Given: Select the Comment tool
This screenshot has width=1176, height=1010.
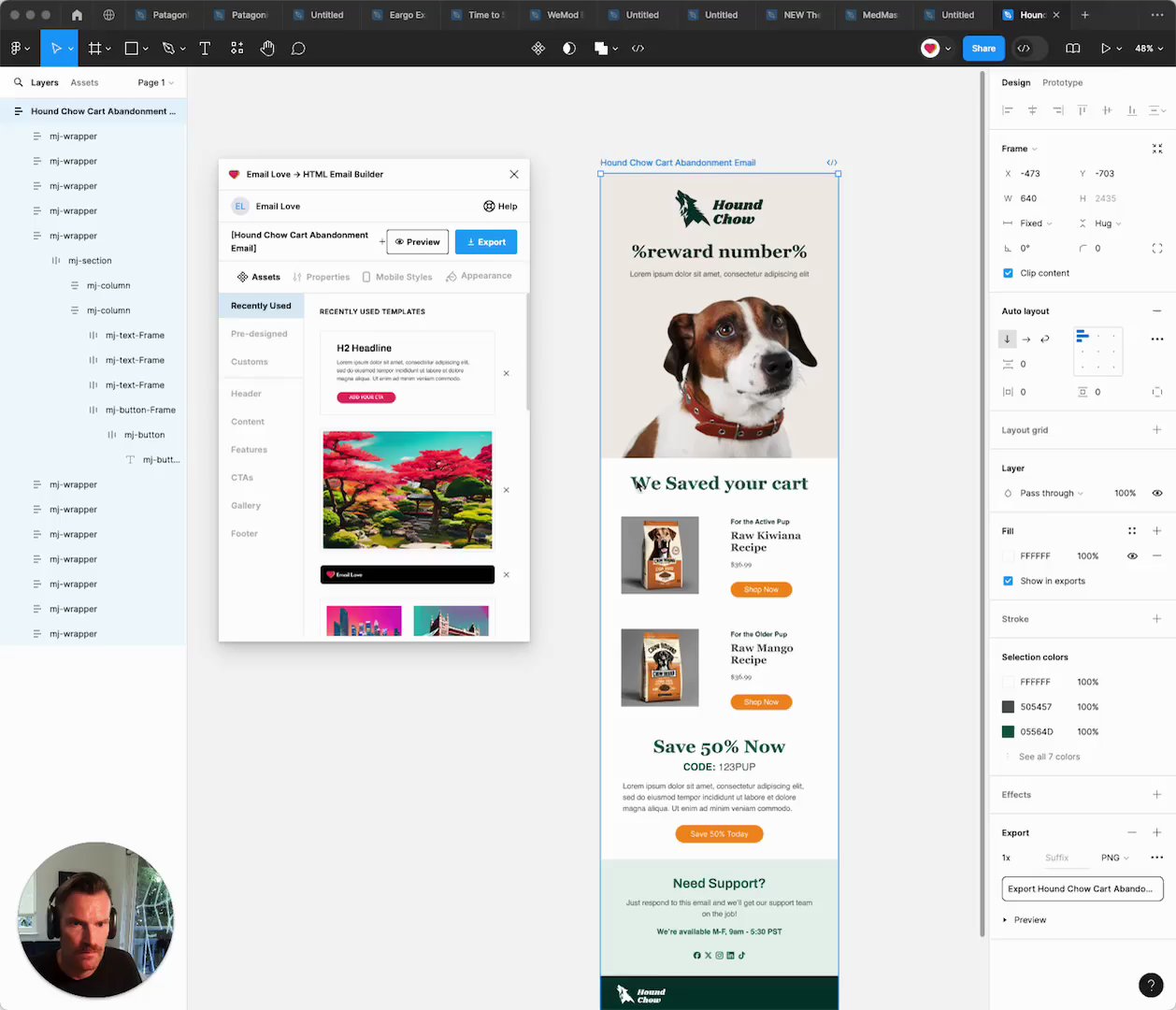Looking at the screenshot, I should pos(298,48).
